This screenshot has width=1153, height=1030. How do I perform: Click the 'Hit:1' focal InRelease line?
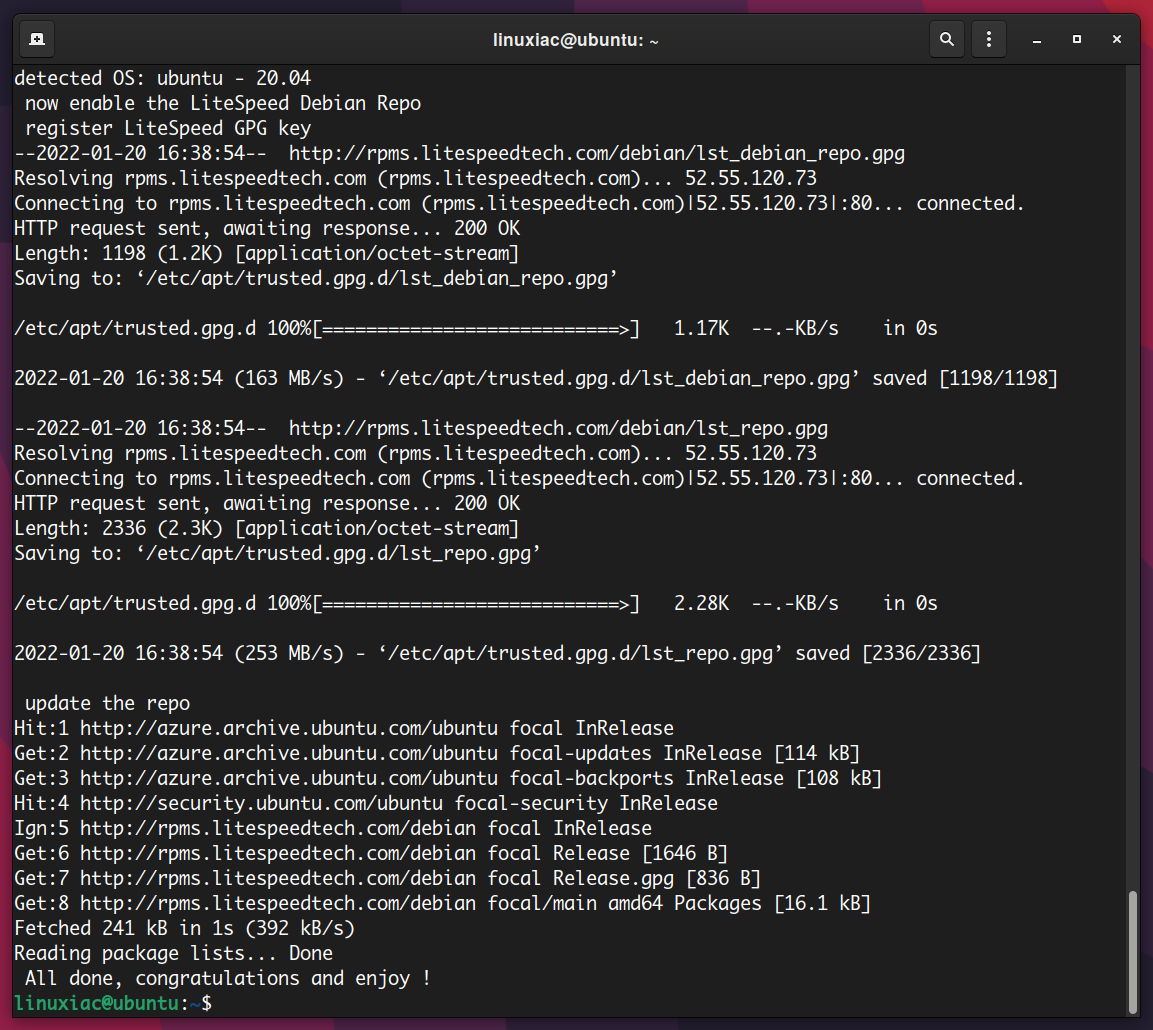point(343,728)
